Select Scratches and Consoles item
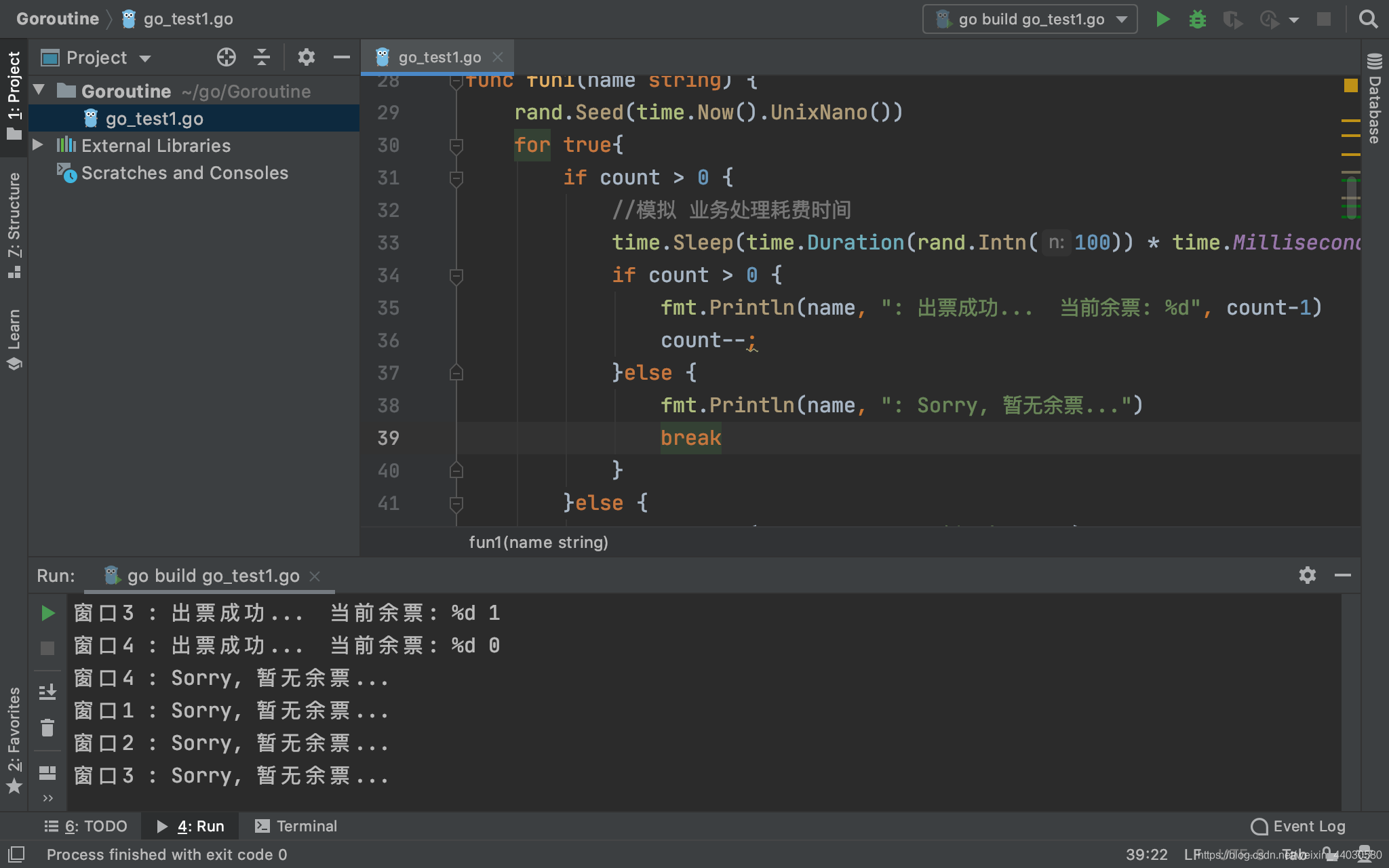 (184, 173)
